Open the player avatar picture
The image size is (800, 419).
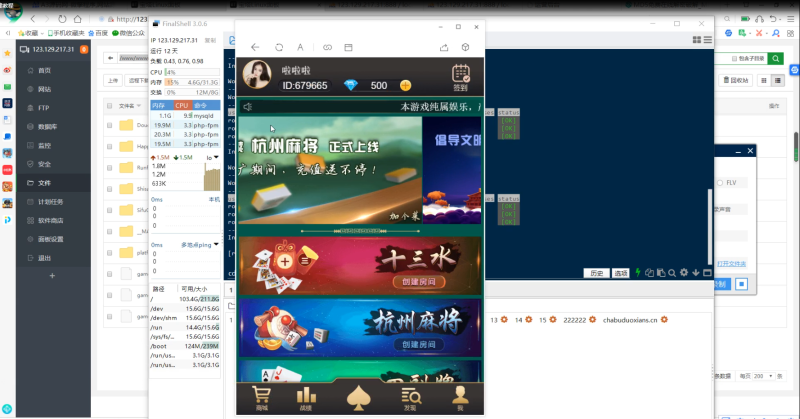[257, 75]
